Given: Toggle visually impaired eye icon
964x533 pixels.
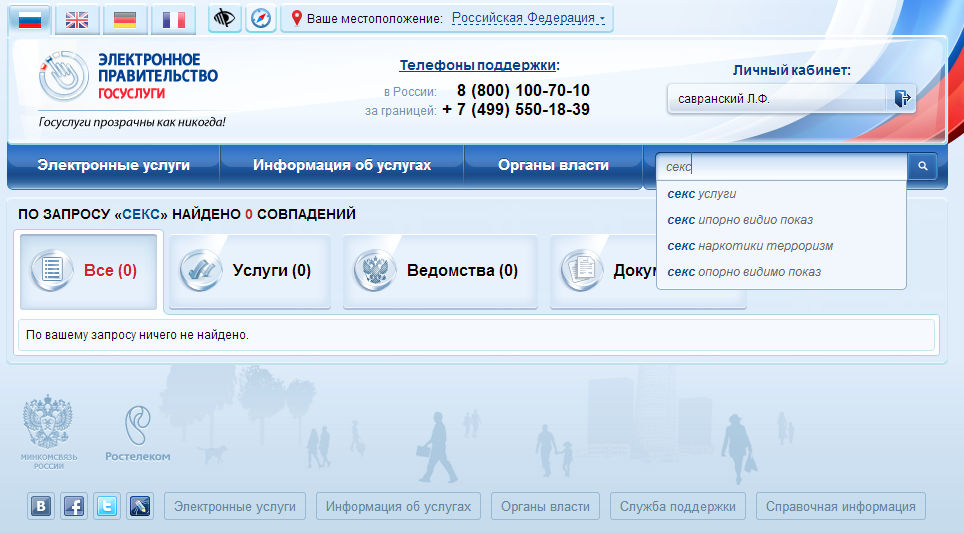Looking at the screenshot, I should [224, 18].
